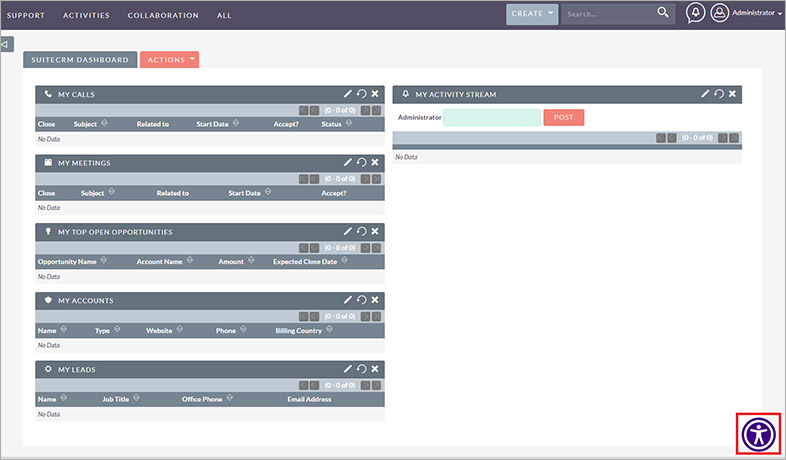Go to last page in My Leads
The height and width of the screenshot is (460, 786).
376,385
